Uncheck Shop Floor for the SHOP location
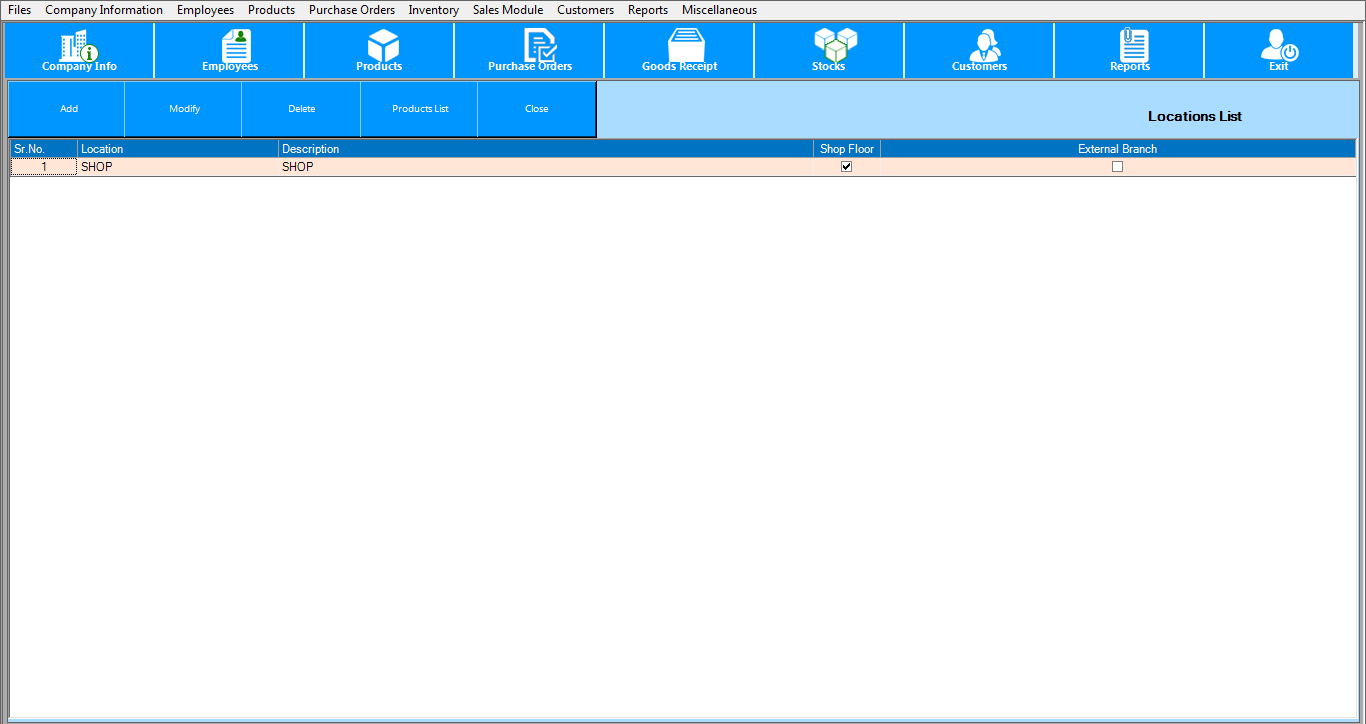 tap(846, 166)
